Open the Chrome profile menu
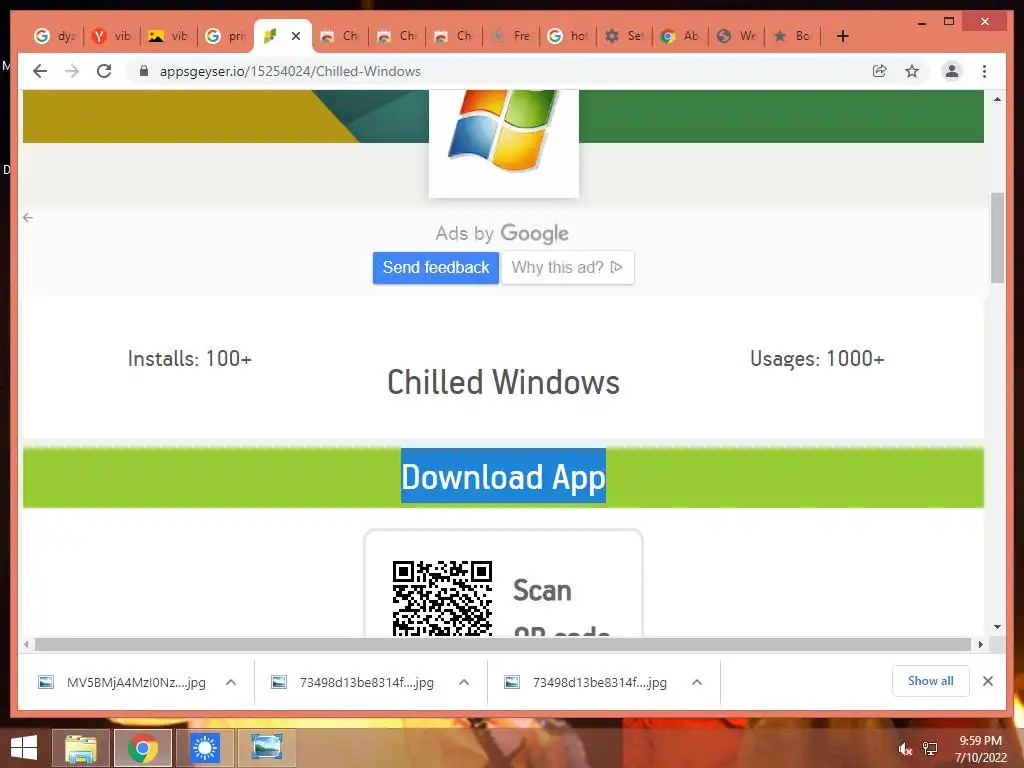 [952, 71]
